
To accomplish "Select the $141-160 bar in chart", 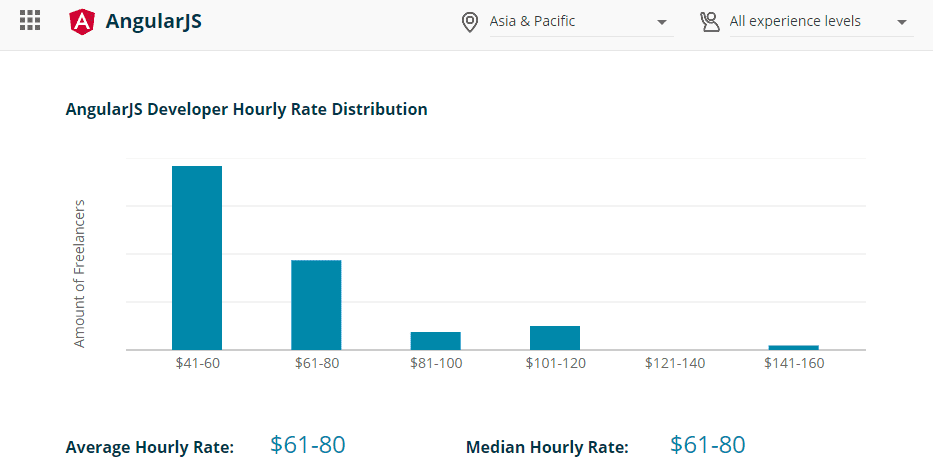I will (x=794, y=348).
